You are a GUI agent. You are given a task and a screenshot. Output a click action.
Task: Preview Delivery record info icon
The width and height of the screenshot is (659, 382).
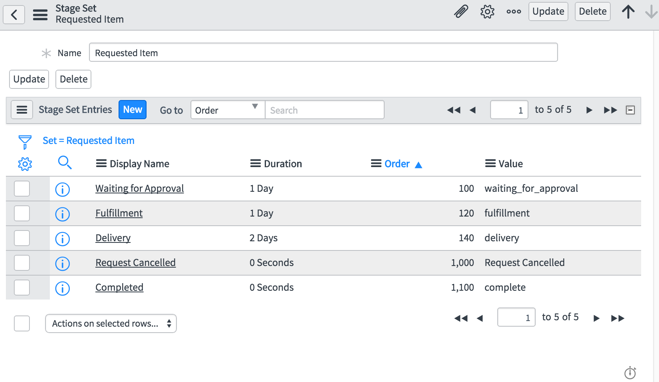tap(62, 239)
